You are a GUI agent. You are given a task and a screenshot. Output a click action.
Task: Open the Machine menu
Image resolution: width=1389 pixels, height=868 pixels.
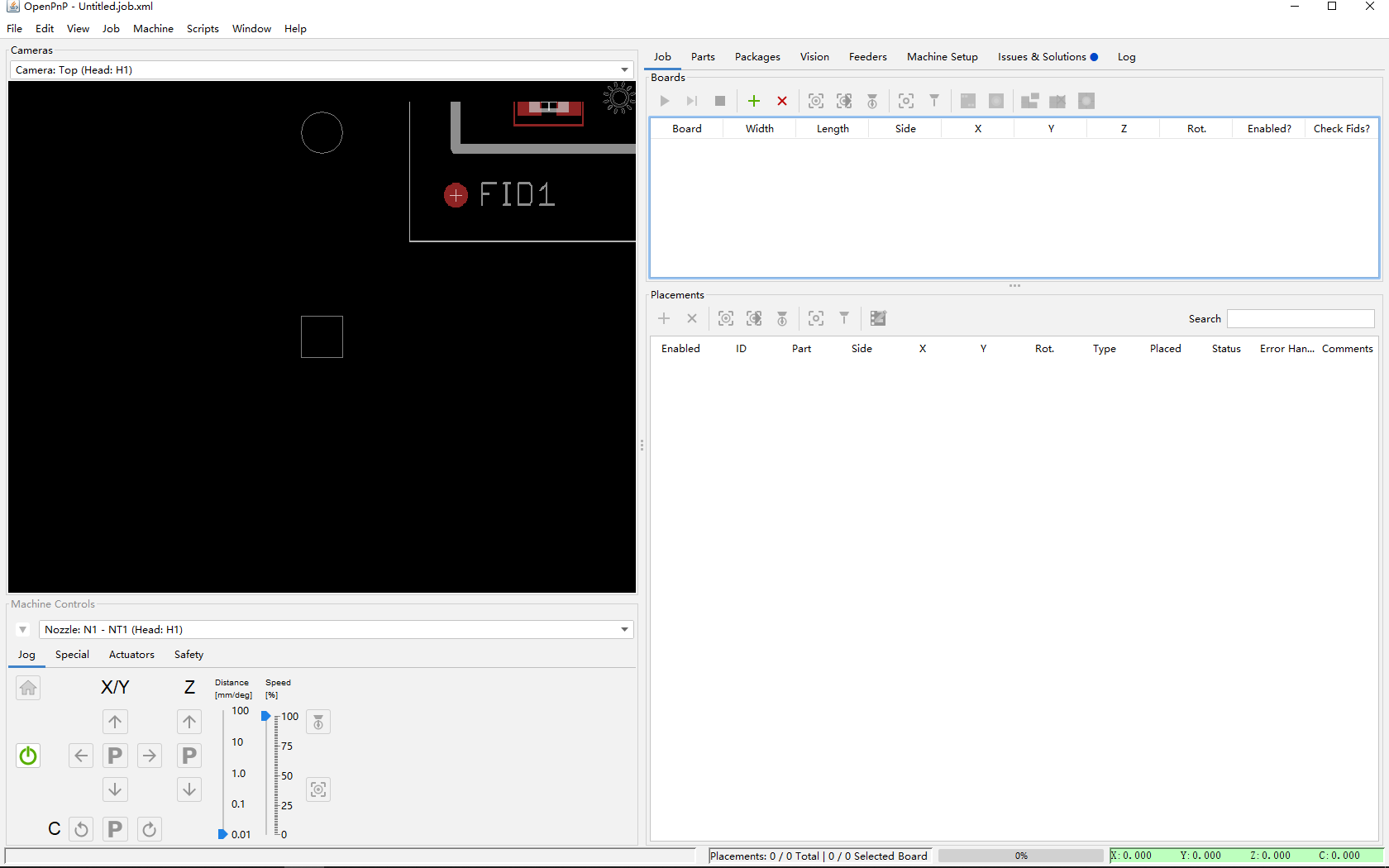point(153,29)
